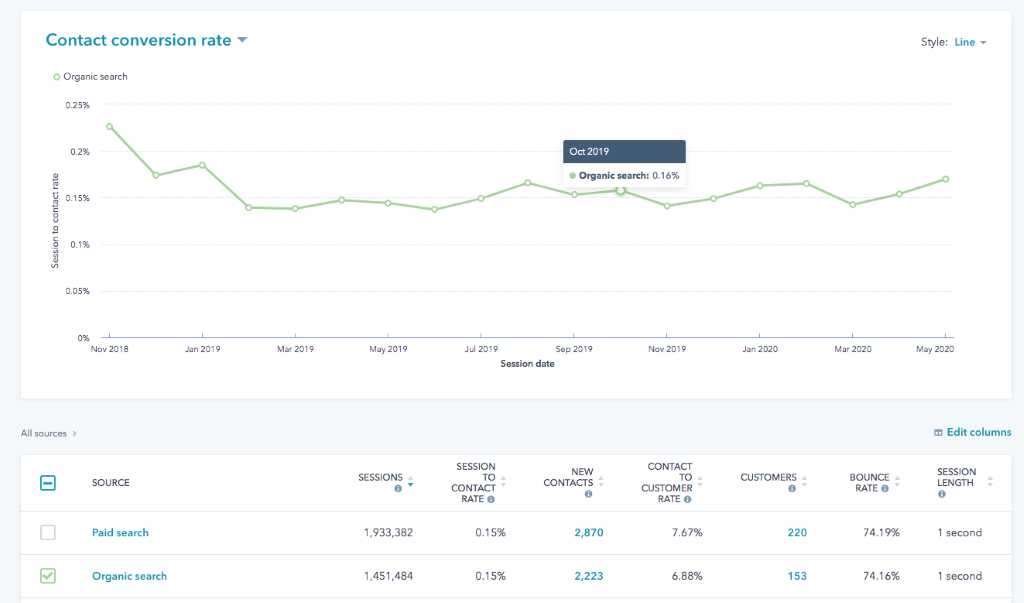Image resolution: width=1024 pixels, height=603 pixels.
Task: Click the Session to contact rate axis title
Action: (x=55, y=221)
